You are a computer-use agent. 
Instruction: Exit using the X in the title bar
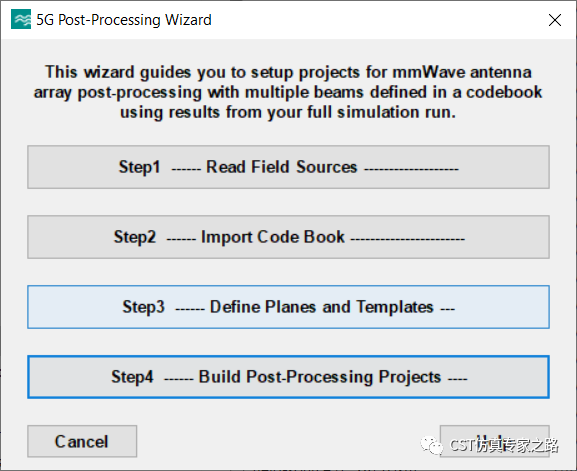[x=555, y=20]
